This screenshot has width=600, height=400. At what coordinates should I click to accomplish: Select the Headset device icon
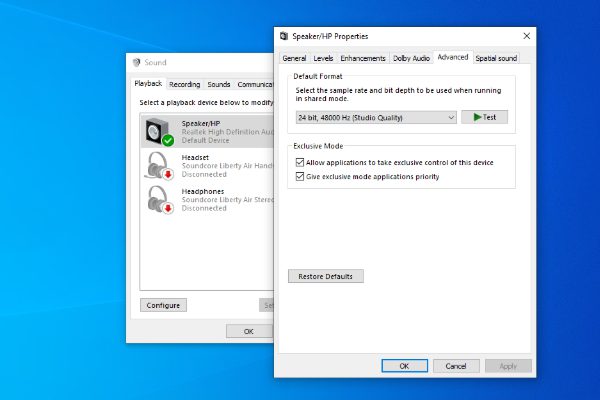159,166
